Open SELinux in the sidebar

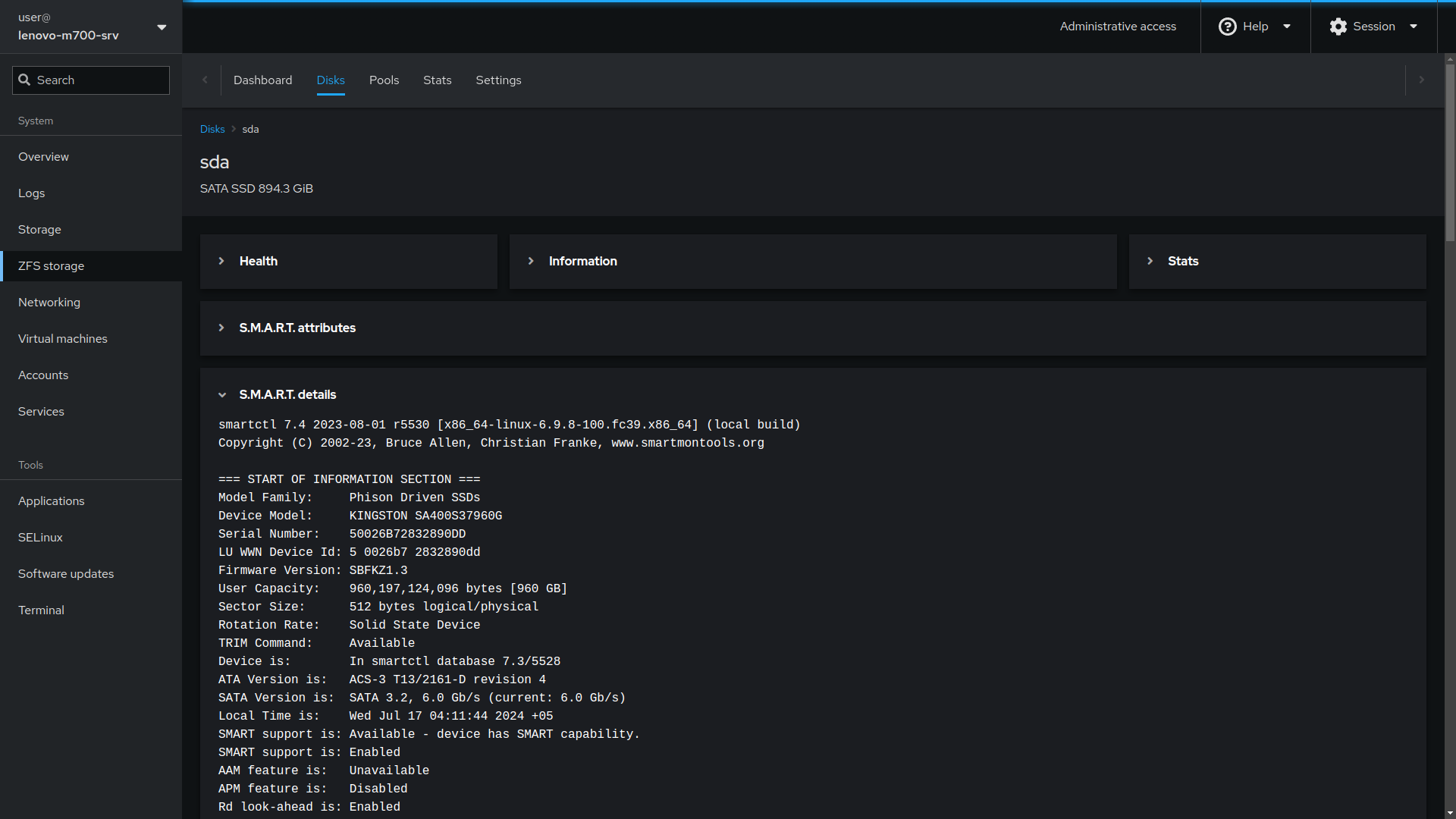(x=91, y=538)
